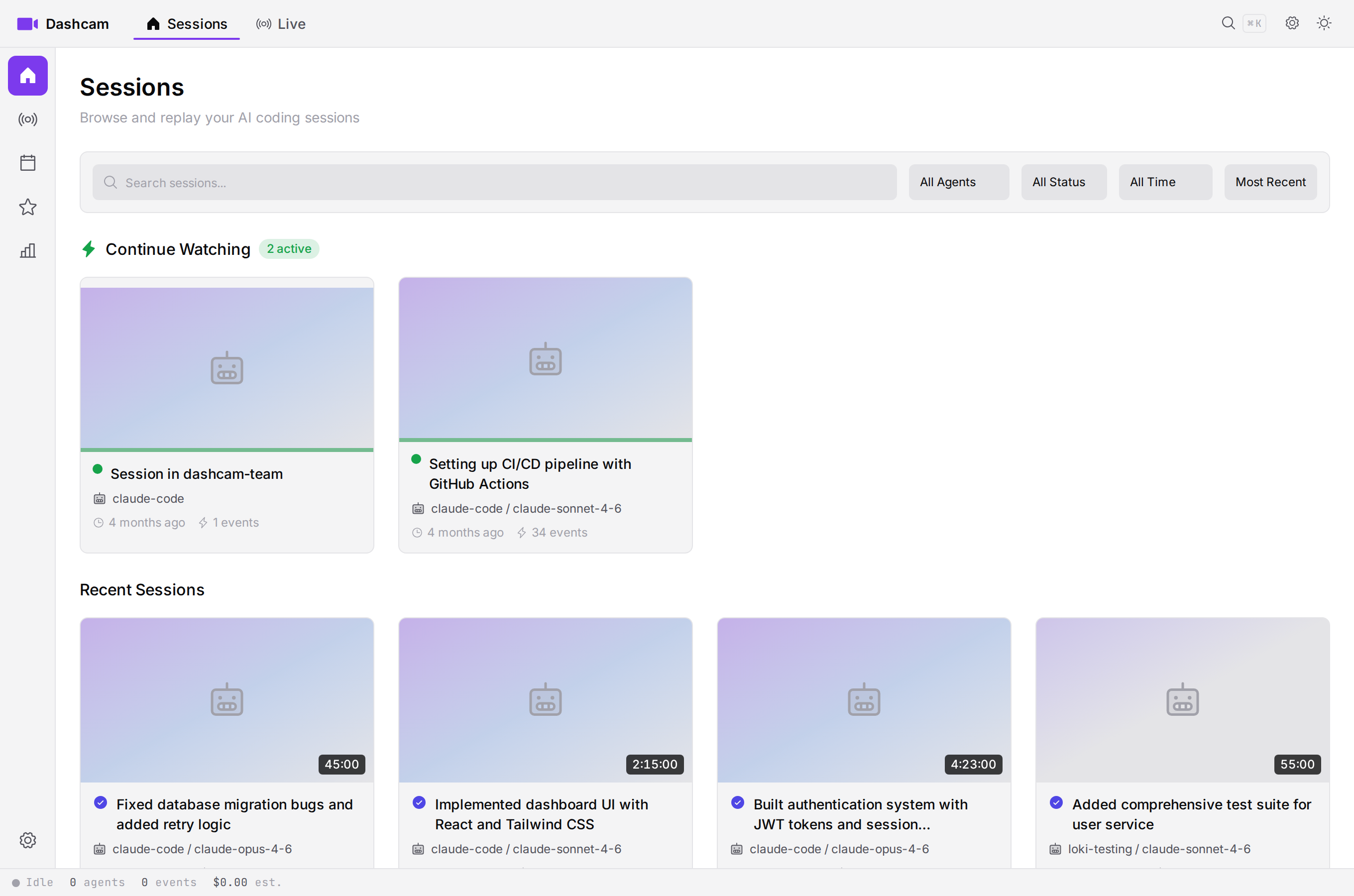The width and height of the screenshot is (1354, 896).
Task: Open the All Status filter dropdown
Action: click(1063, 182)
